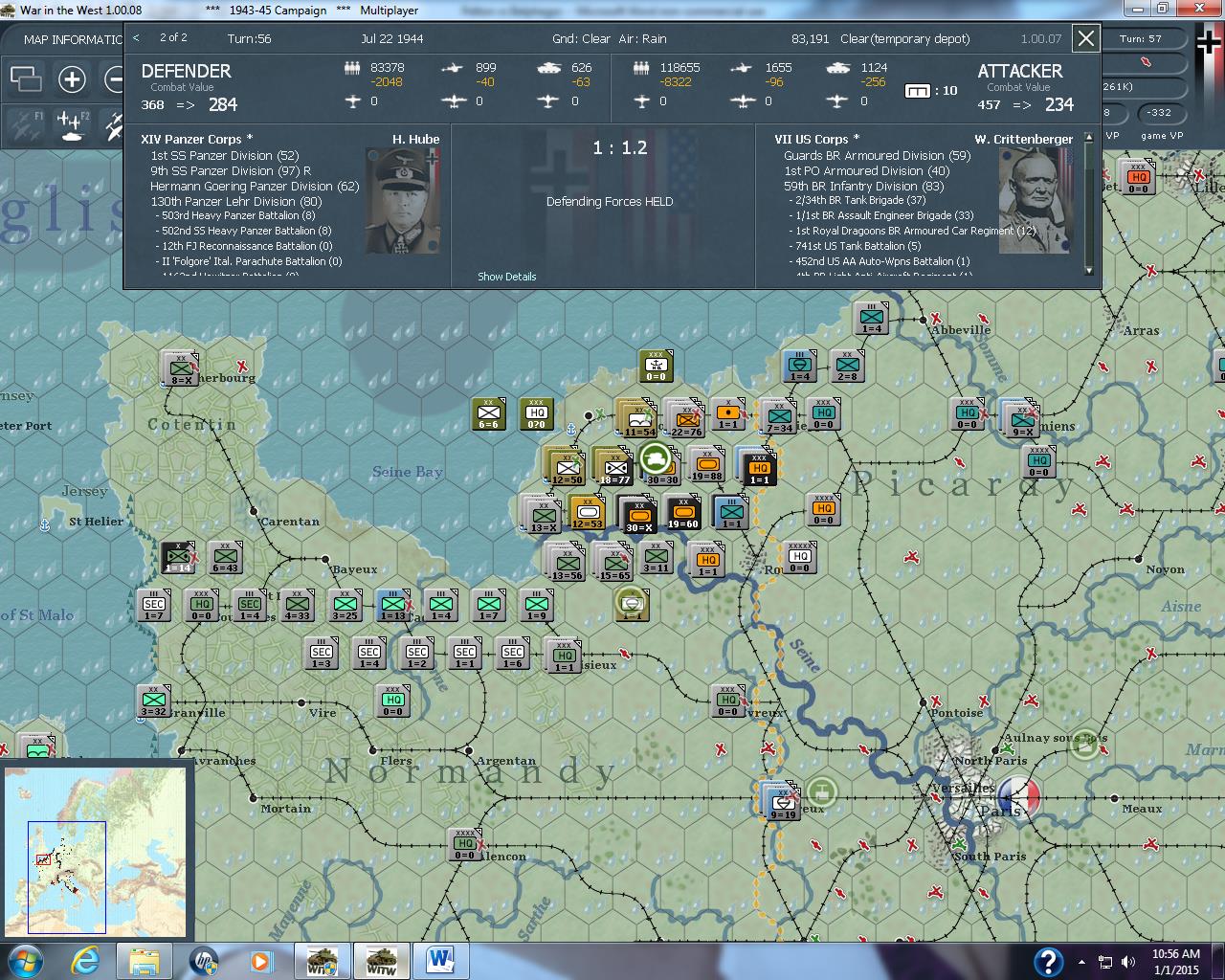Zoom out with the minus icon

pos(114,78)
